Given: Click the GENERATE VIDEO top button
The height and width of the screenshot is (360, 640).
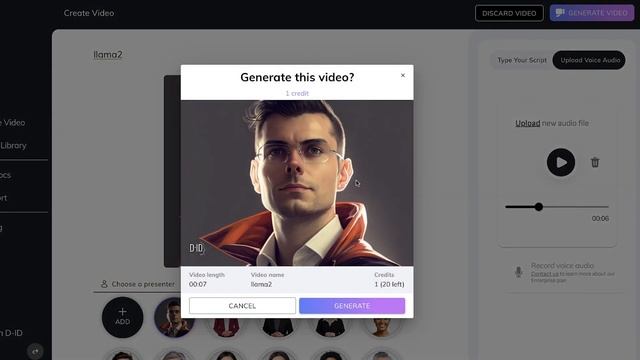Looking at the screenshot, I should pos(592,13).
